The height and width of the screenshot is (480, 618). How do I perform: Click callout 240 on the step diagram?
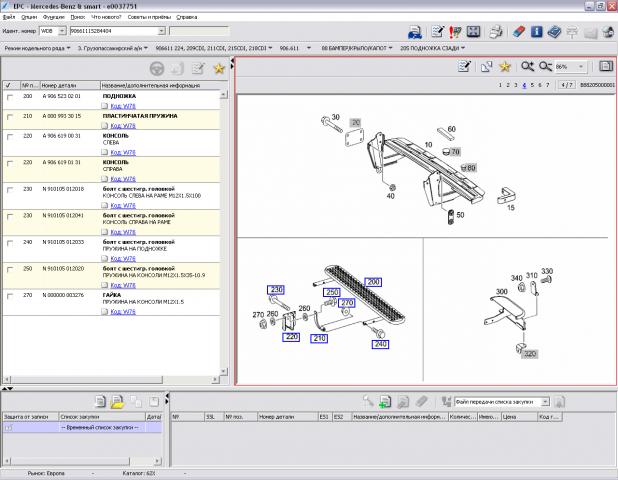pos(380,344)
